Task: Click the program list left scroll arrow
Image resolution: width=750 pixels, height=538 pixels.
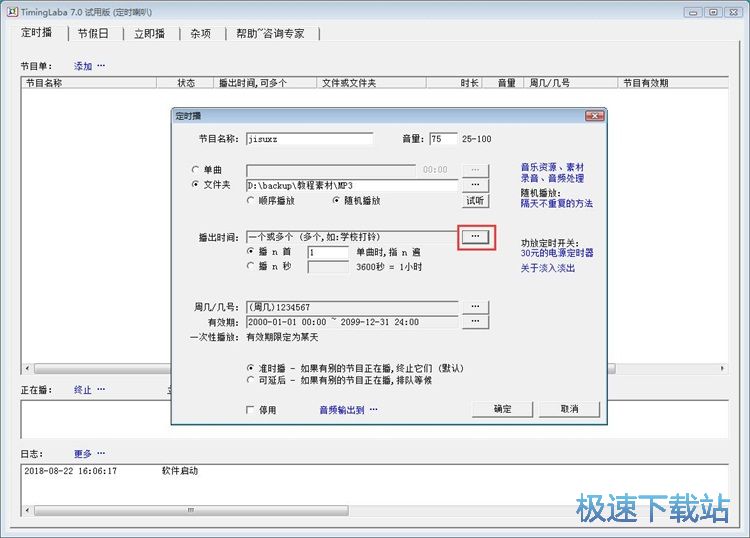Action: point(27,368)
